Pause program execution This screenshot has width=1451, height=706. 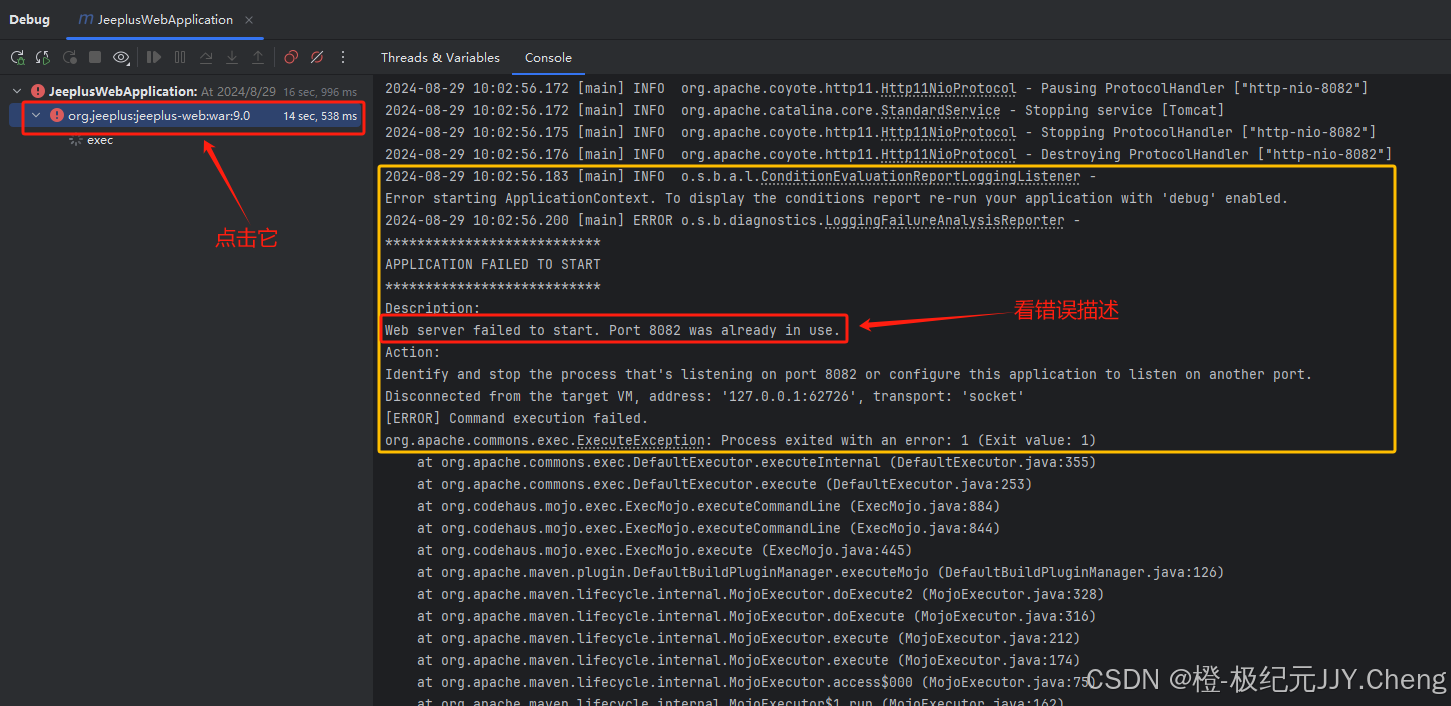180,58
